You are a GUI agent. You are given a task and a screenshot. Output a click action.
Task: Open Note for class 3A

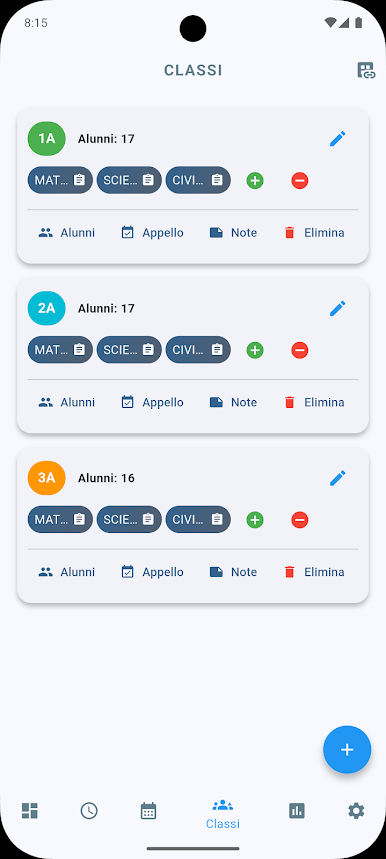(x=233, y=572)
